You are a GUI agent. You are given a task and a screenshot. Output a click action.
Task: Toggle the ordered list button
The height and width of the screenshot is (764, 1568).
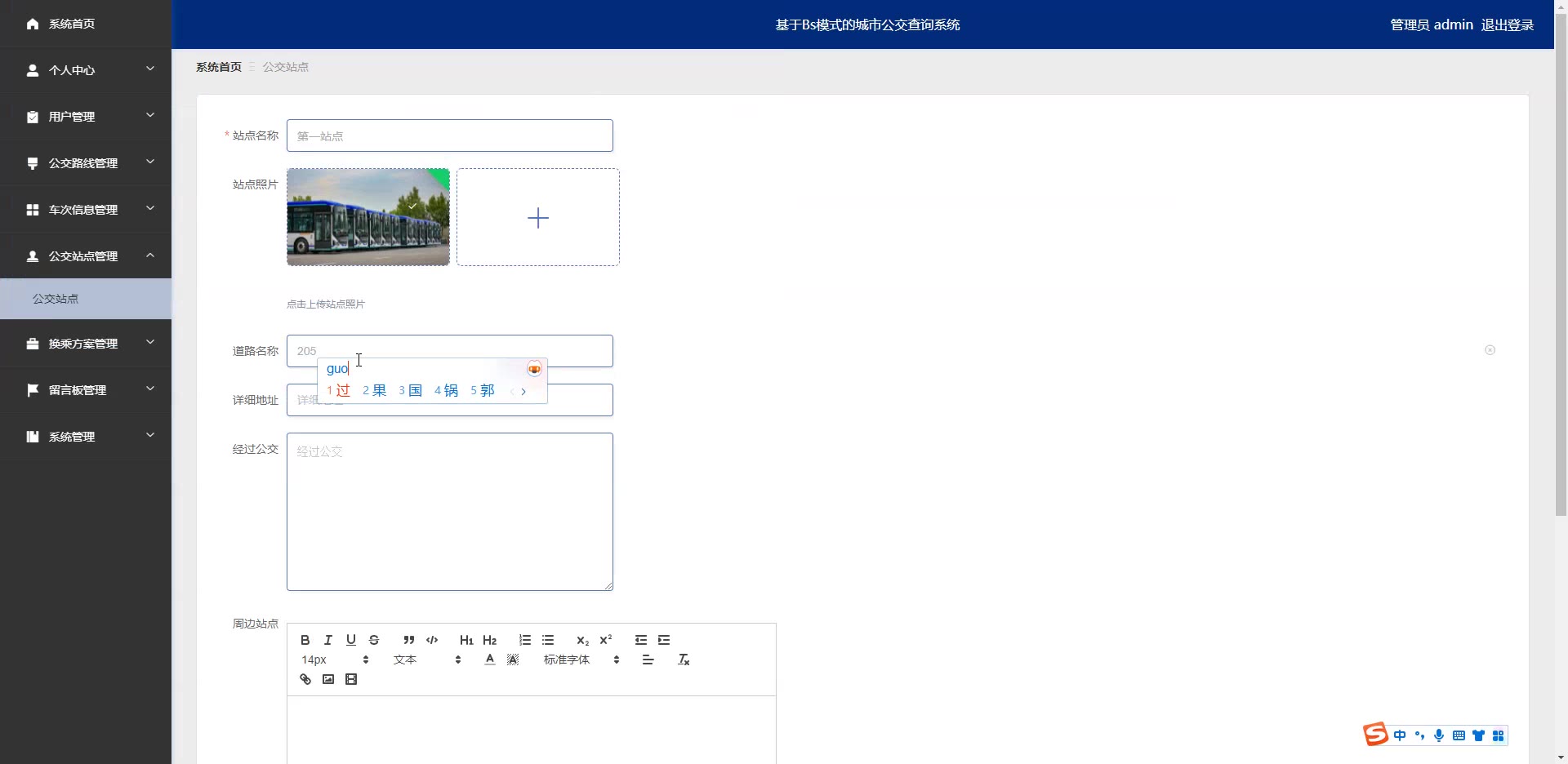[x=525, y=640]
